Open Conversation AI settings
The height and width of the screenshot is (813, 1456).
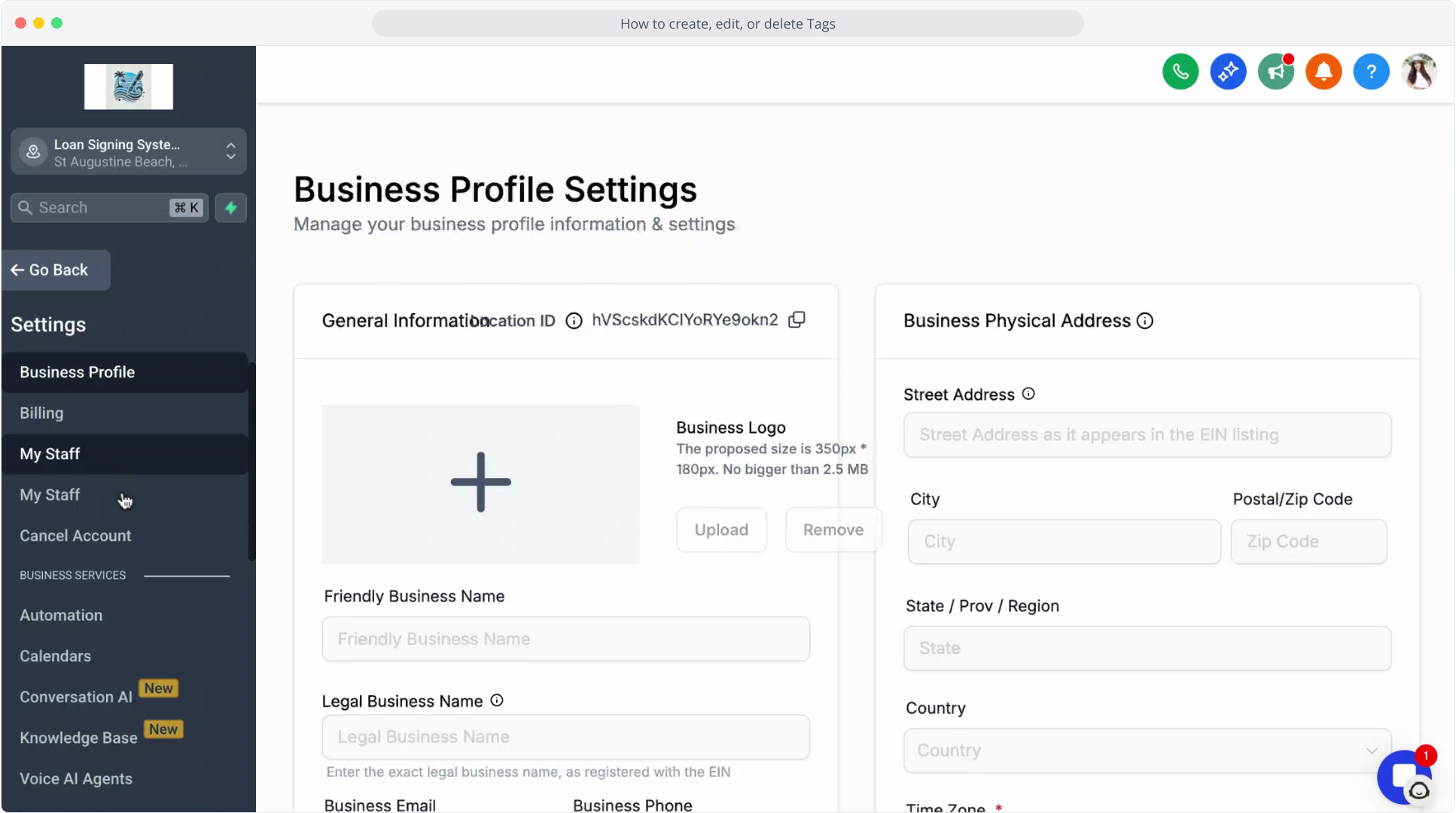pyautogui.click(x=125, y=697)
